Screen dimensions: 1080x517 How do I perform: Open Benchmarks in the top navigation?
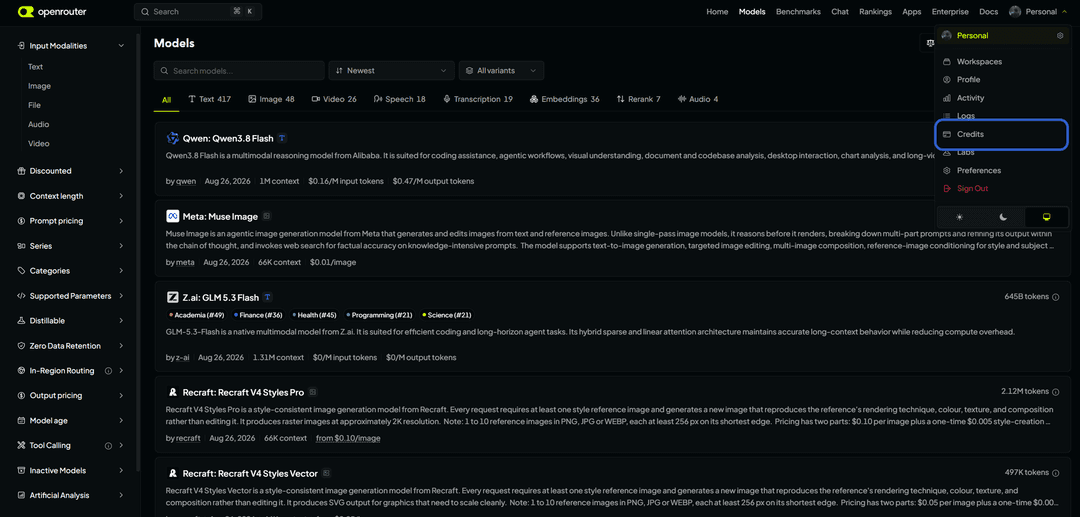[x=798, y=12]
